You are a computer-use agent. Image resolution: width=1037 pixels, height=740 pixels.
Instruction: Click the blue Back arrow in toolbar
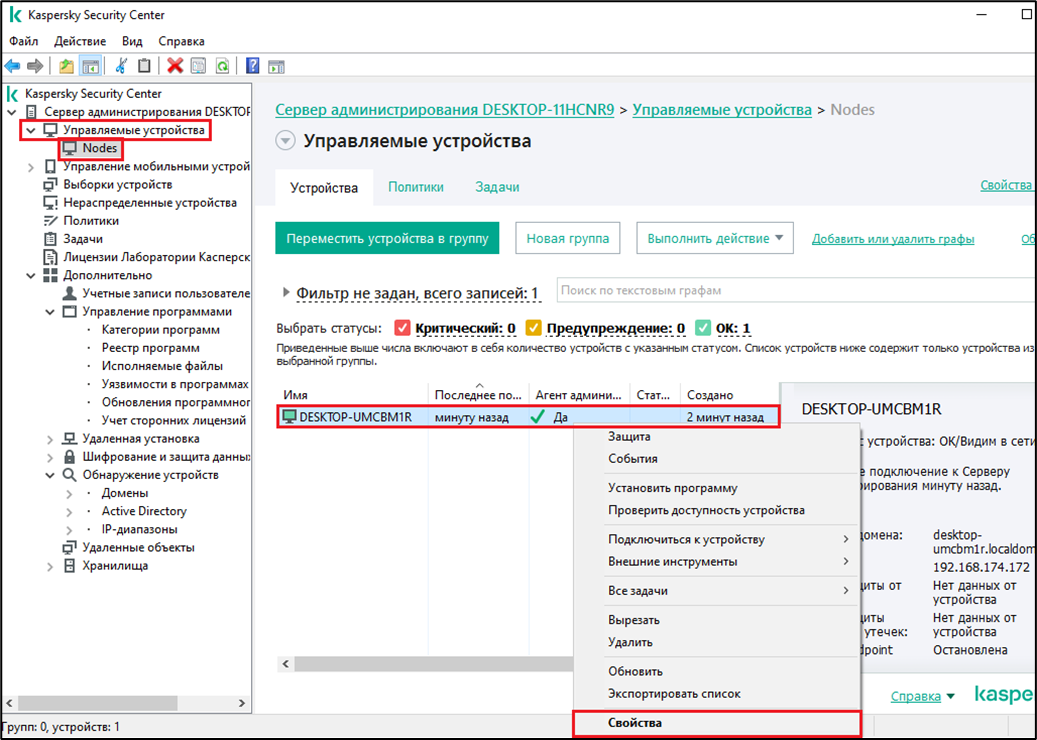pos(13,66)
